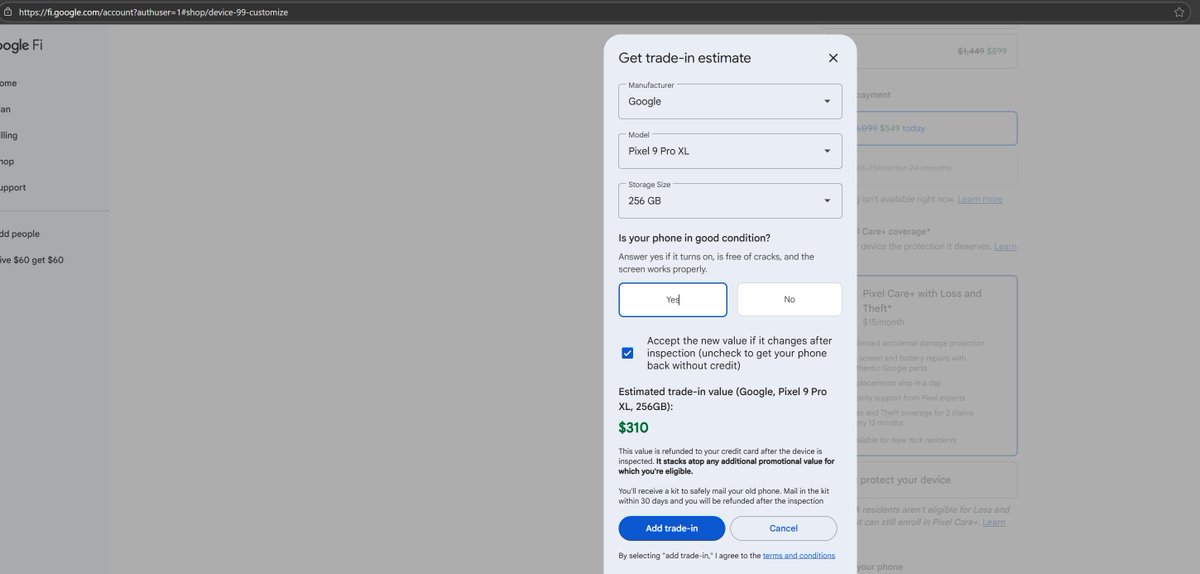Click Add people in the sidebar
This screenshot has height=574, width=1200.
(19, 234)
